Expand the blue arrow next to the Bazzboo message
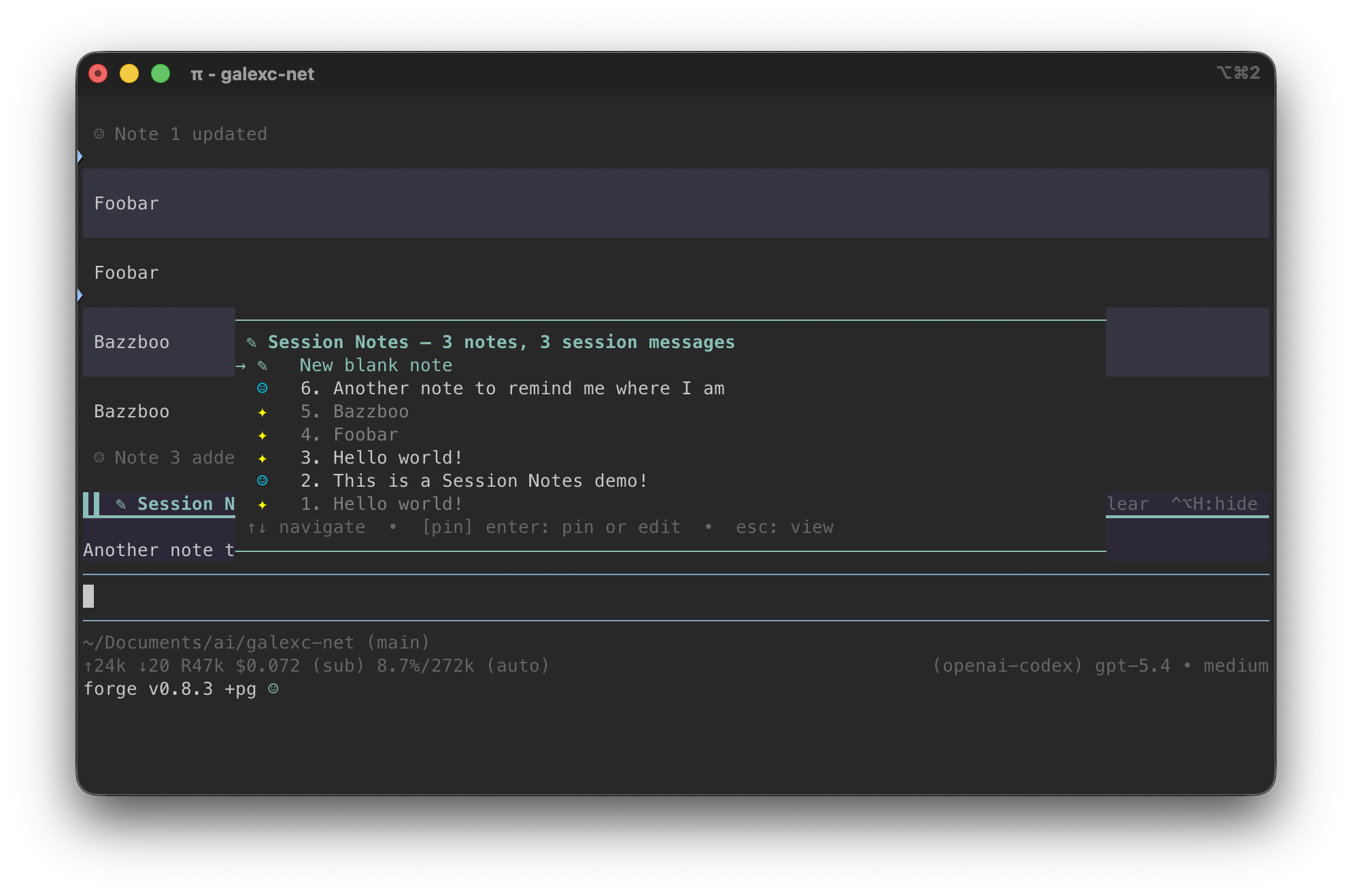Image resolution: width=1352 pixels, height=896 pixels. (x=80, y=295)
